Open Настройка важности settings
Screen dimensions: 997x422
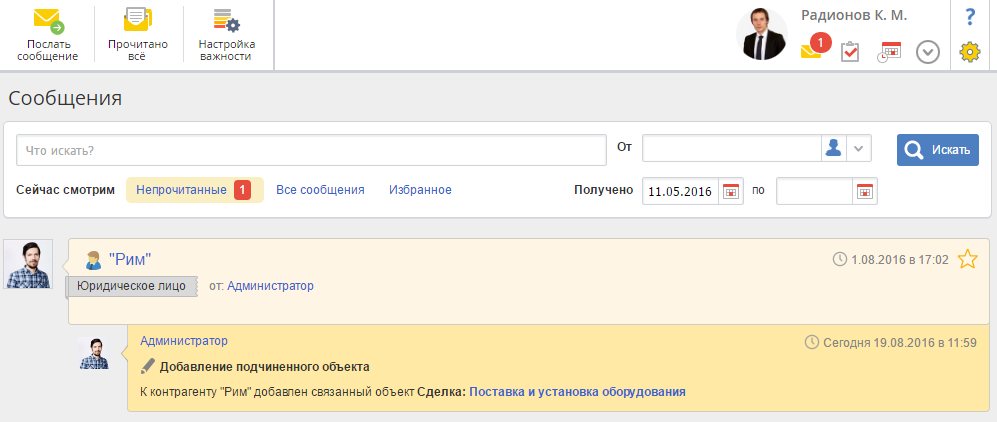[x=227, y=36]
